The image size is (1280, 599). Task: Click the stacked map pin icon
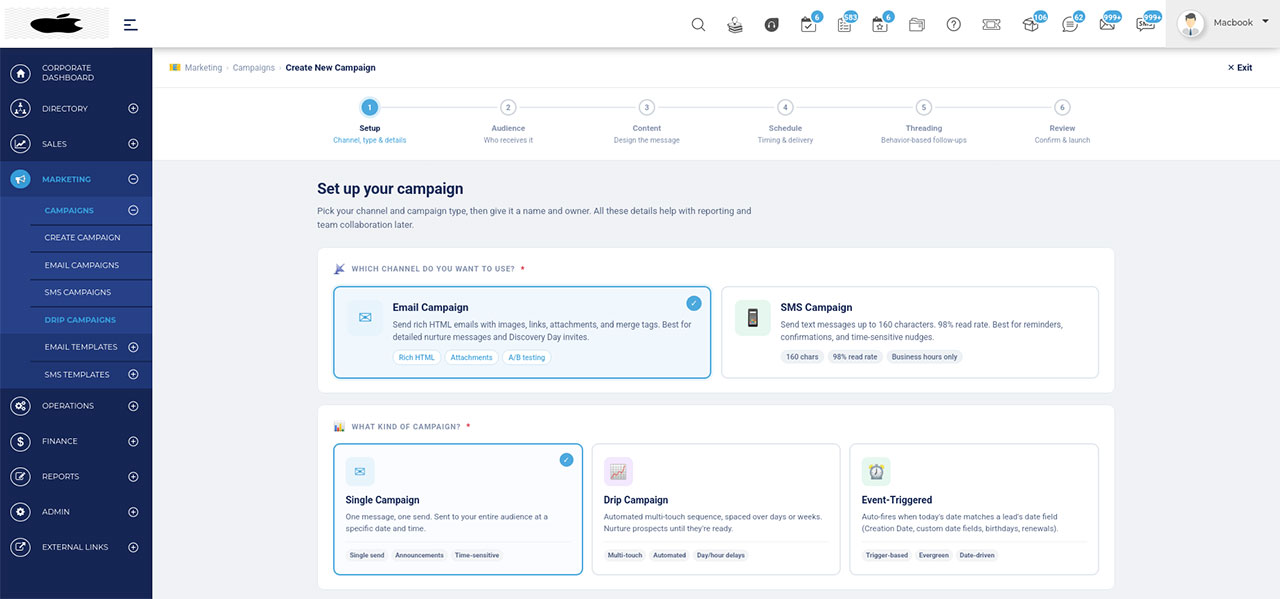735,25
